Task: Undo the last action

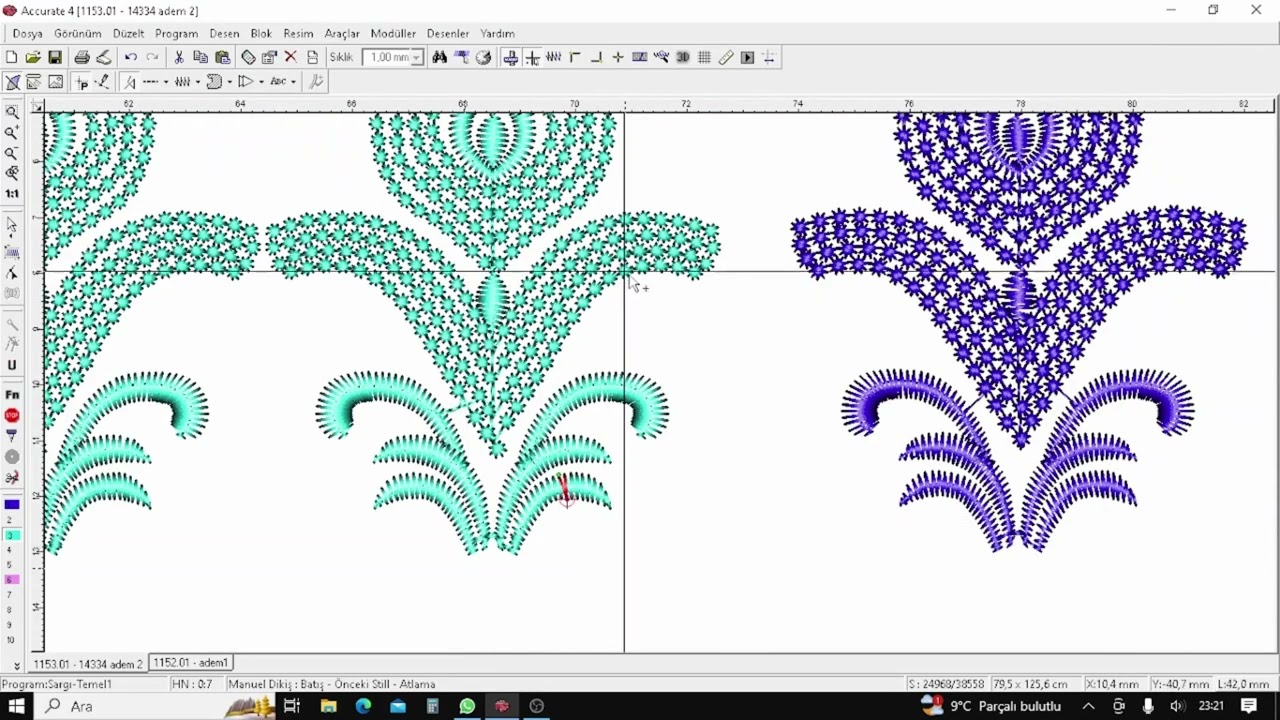Action: (x=131, y=58)
